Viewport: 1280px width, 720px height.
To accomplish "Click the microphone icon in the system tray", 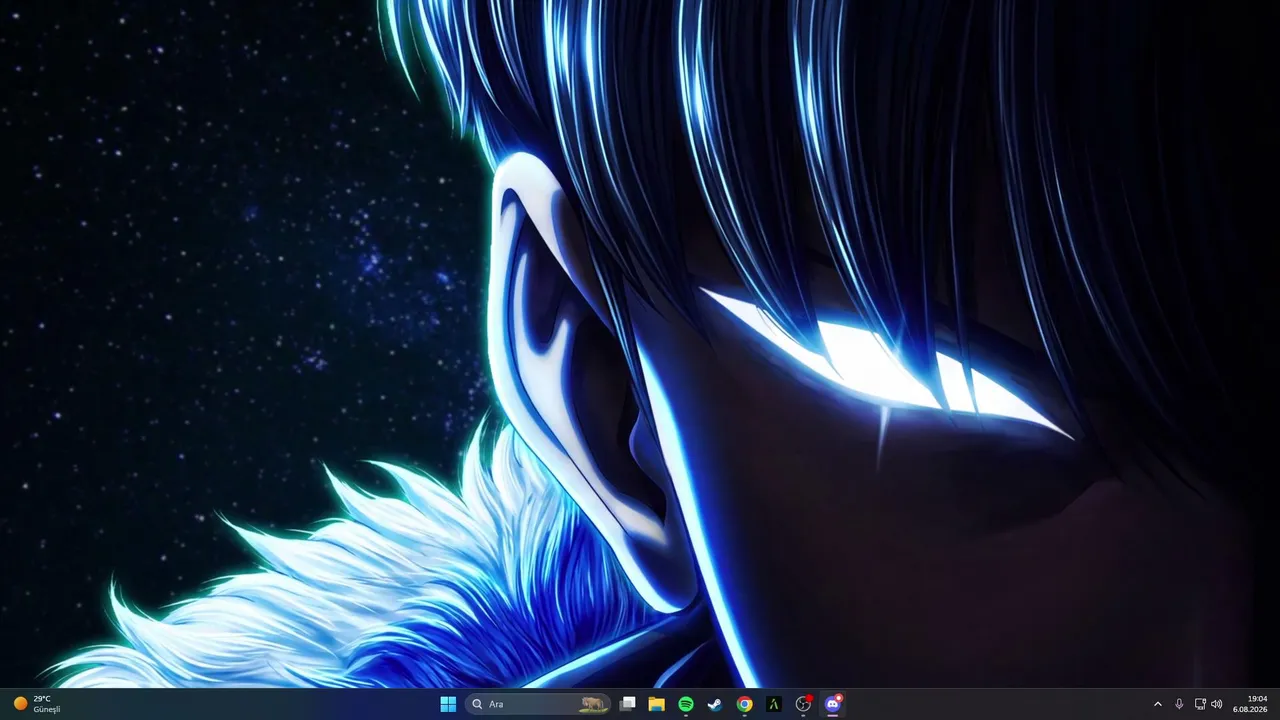I will point(1179,704).
